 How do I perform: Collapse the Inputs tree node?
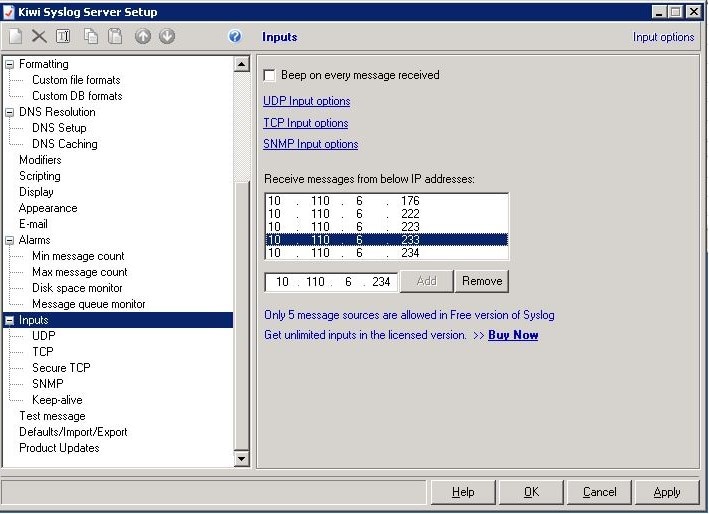pyautogui.click(x=9, y=321)
